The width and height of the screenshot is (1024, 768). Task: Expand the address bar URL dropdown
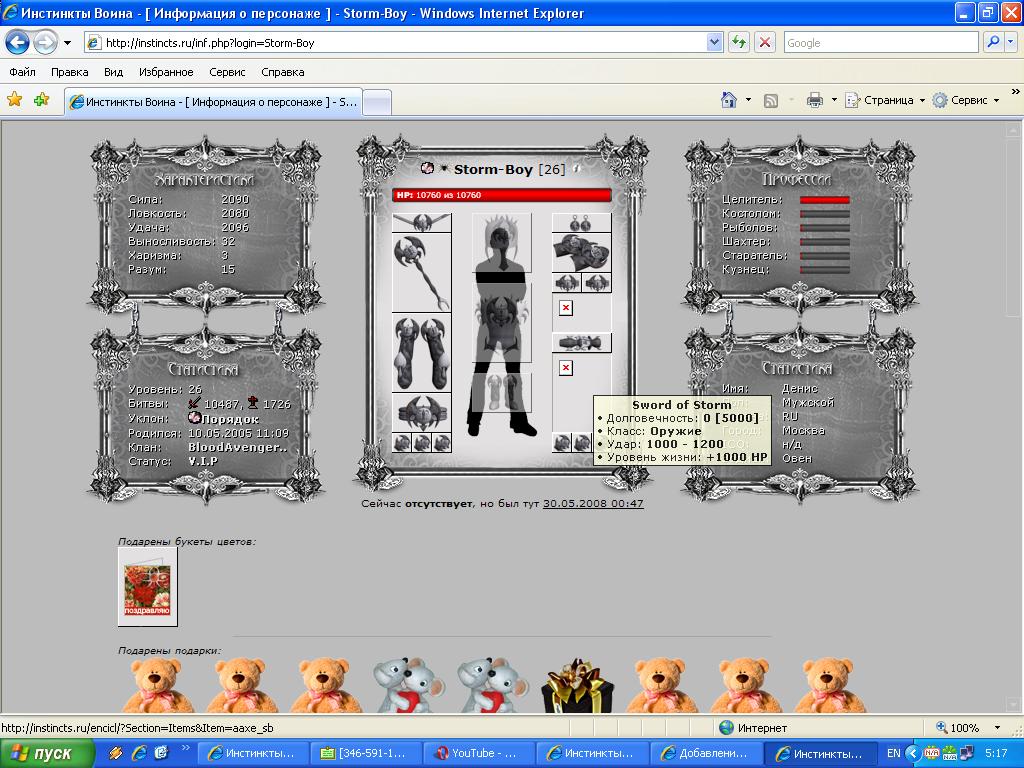[x=714, y=43]
